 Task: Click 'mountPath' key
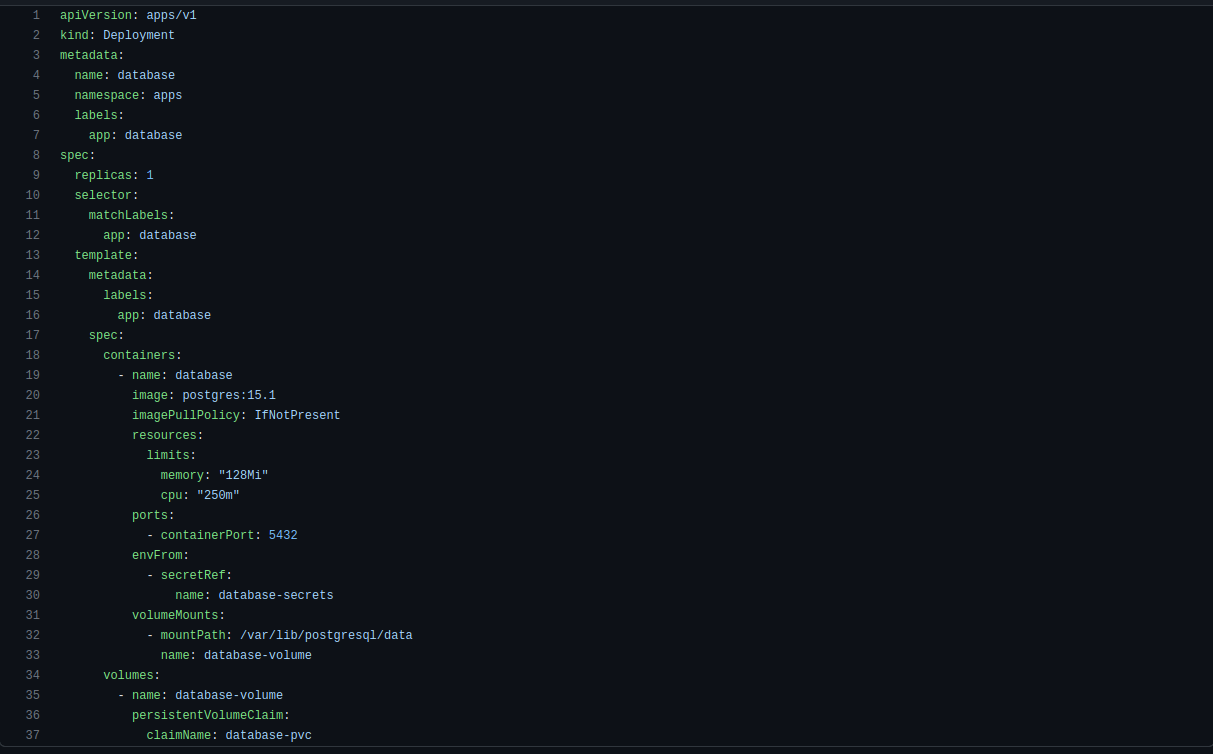click(x=193, y=635)
